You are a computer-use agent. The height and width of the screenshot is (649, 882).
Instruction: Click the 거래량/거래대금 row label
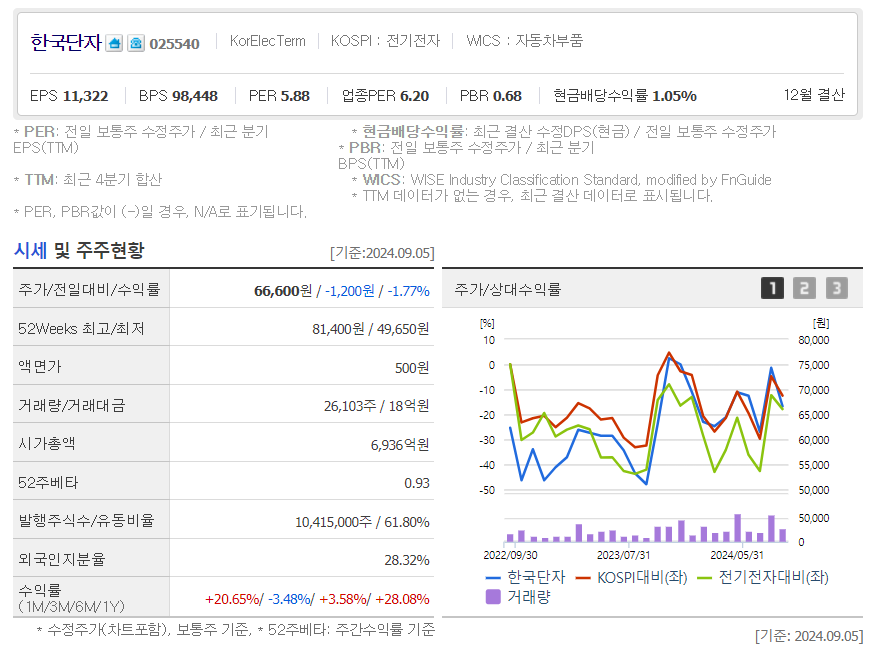point(71,405)
